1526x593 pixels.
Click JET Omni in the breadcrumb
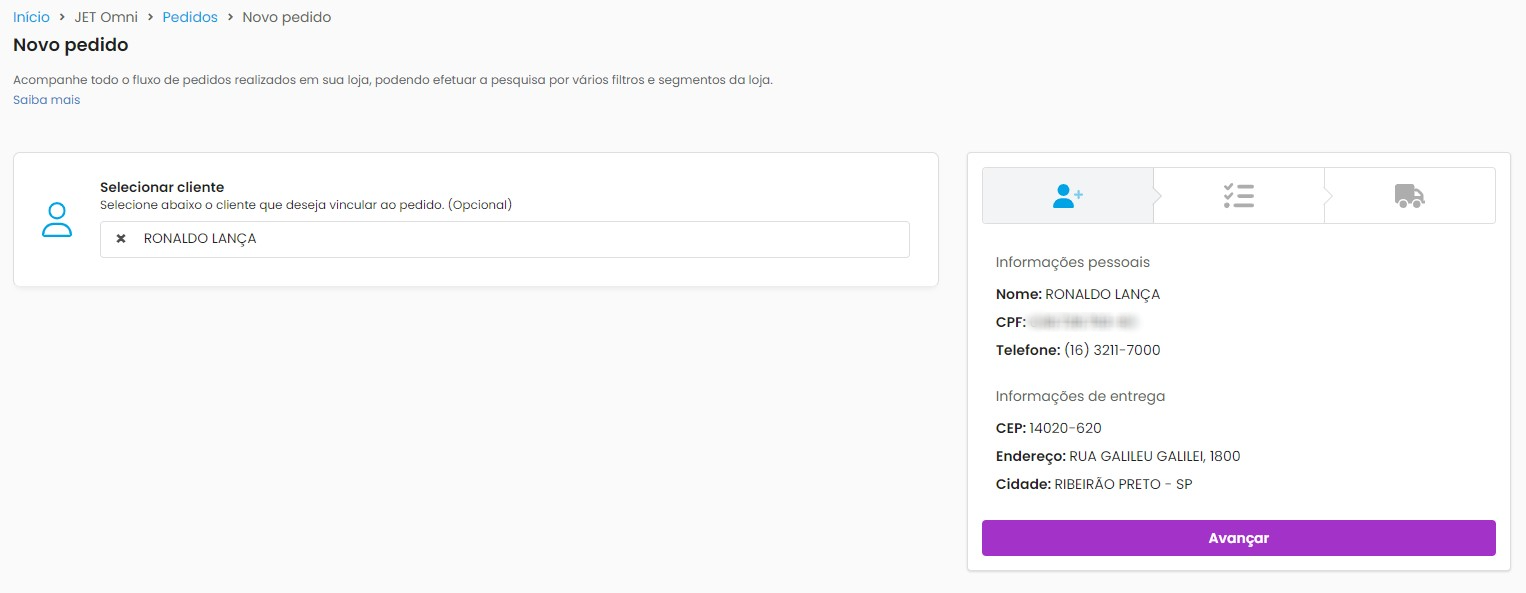(x=106, y=17)
